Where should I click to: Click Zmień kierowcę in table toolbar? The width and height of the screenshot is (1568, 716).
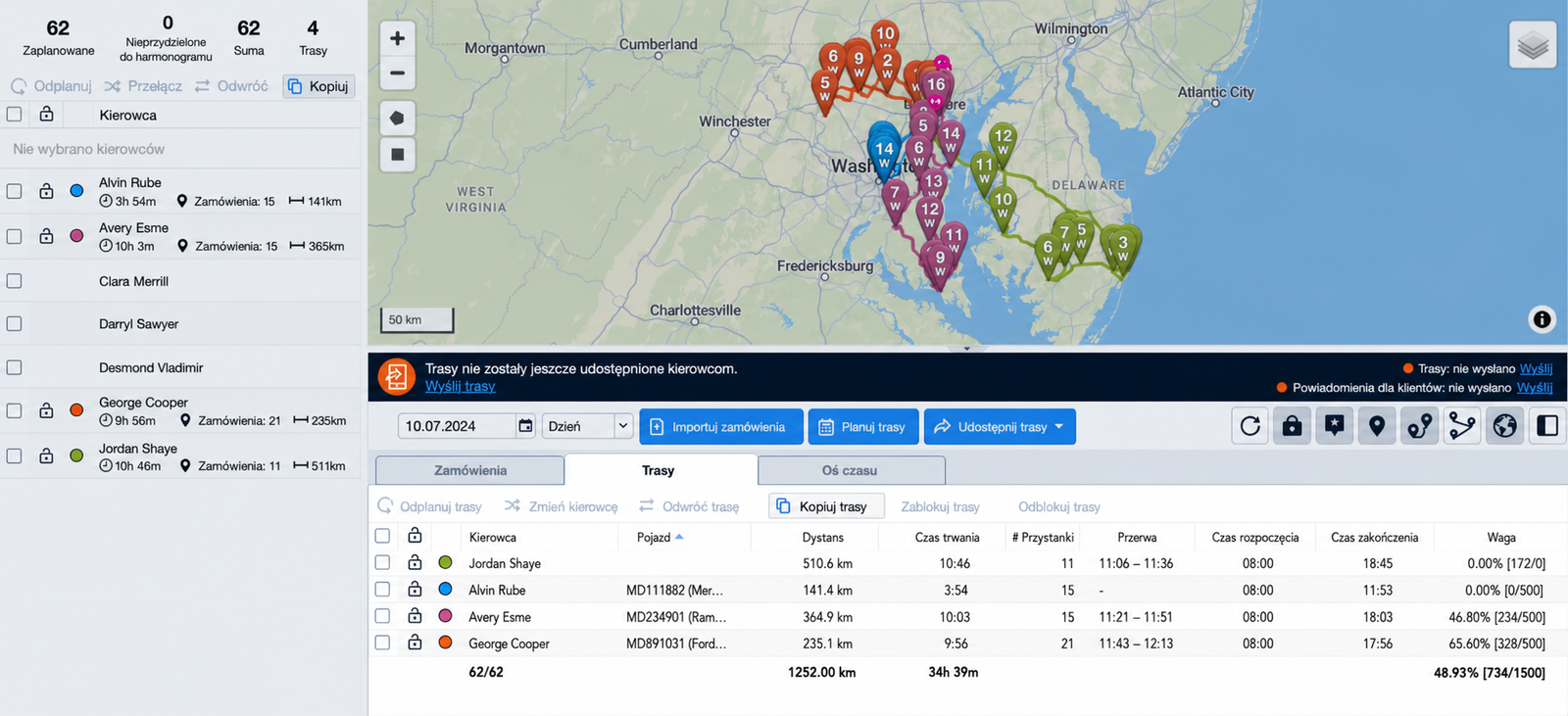pyautogui.click(x=562, y=506)
